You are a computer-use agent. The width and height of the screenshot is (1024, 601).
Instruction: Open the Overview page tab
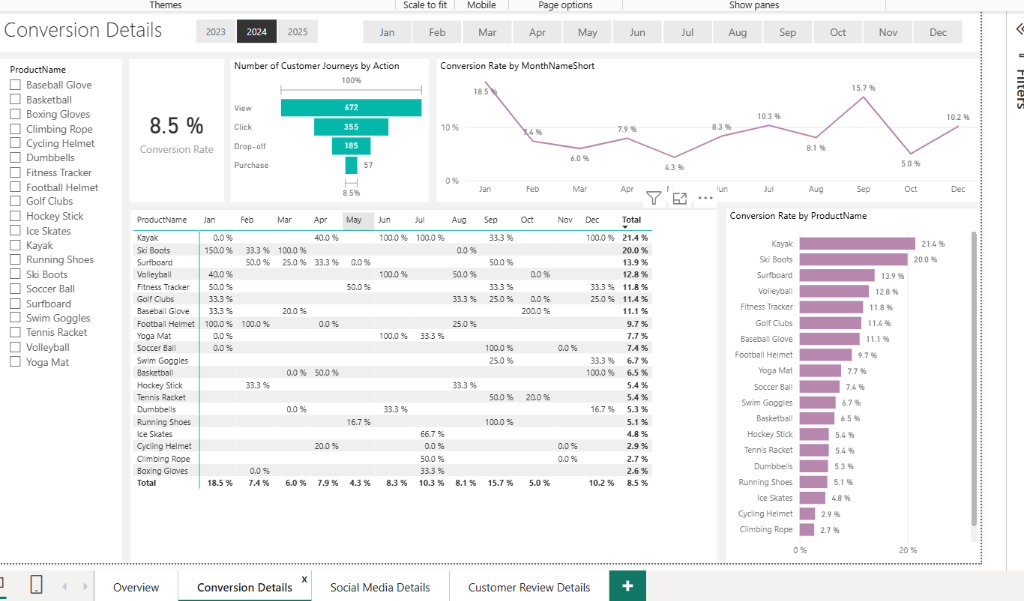[136, 587]
